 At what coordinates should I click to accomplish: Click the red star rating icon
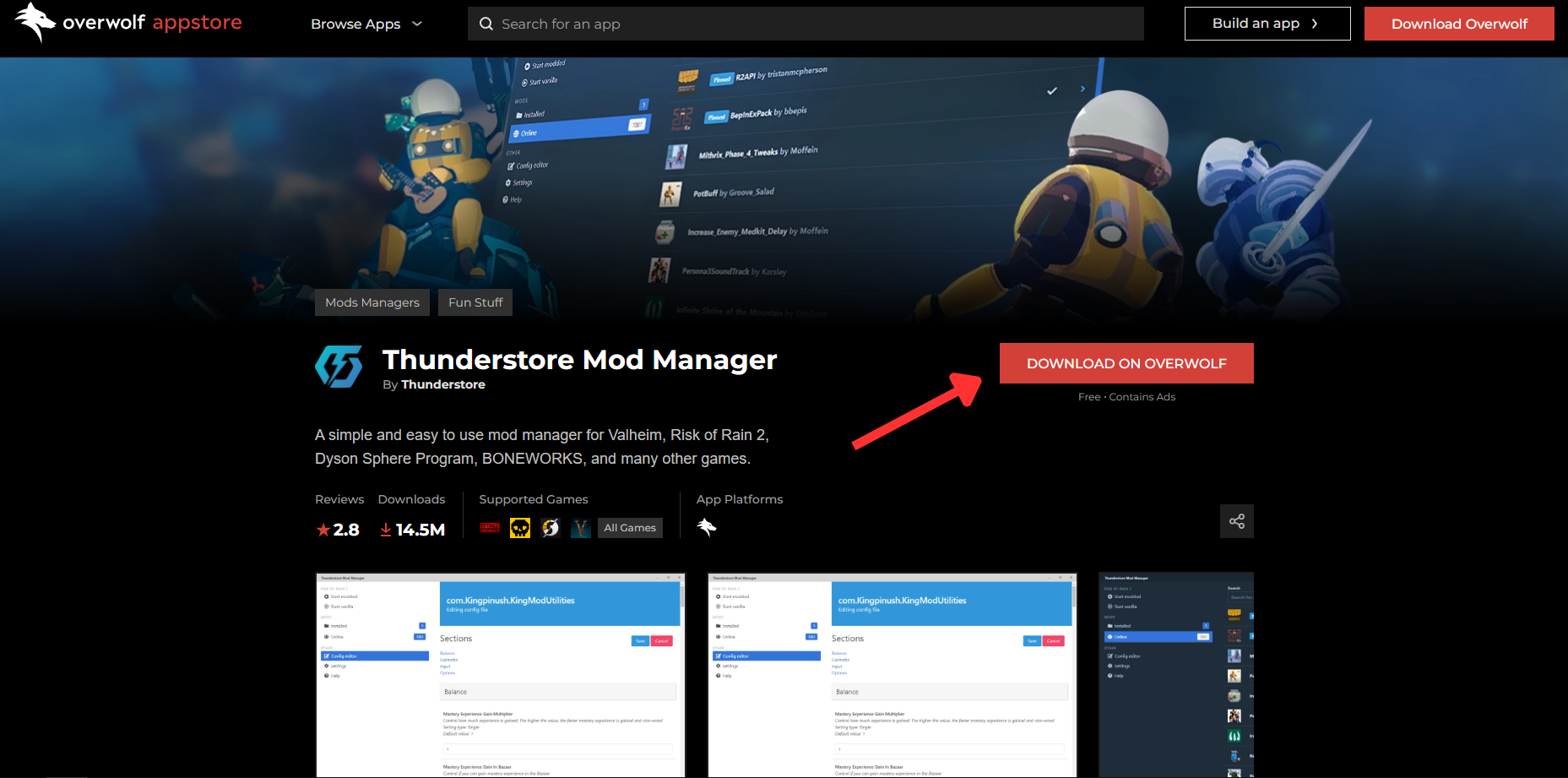[323, 530]
